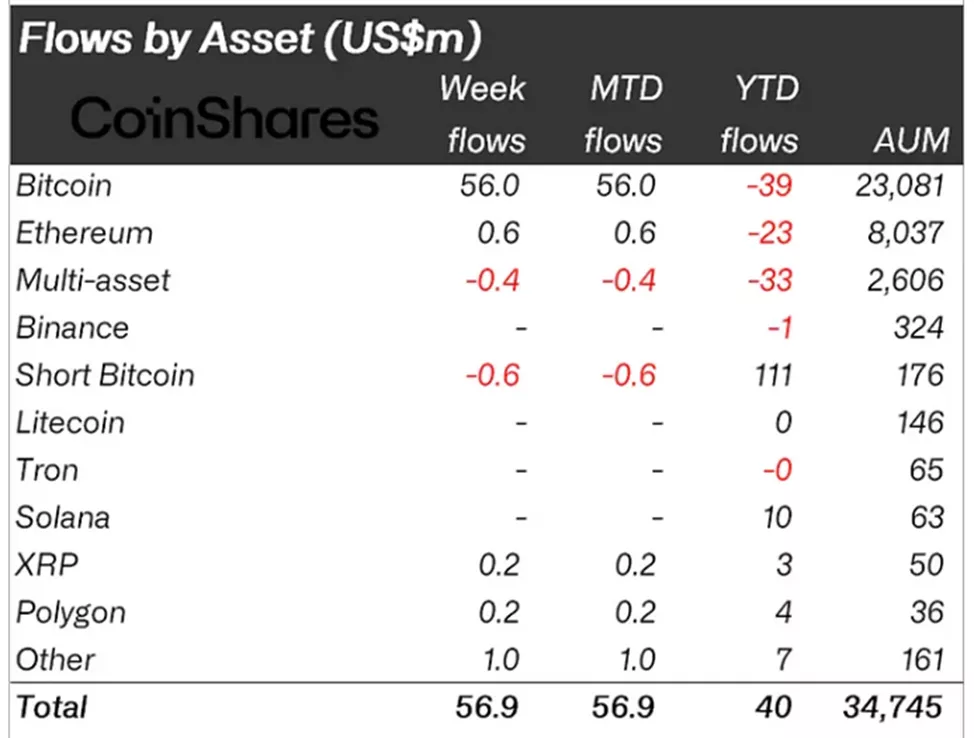Screen dimensions: 974x738
Task: Click Multi-asset YTD flows value -33
Action: coord(771,280)
